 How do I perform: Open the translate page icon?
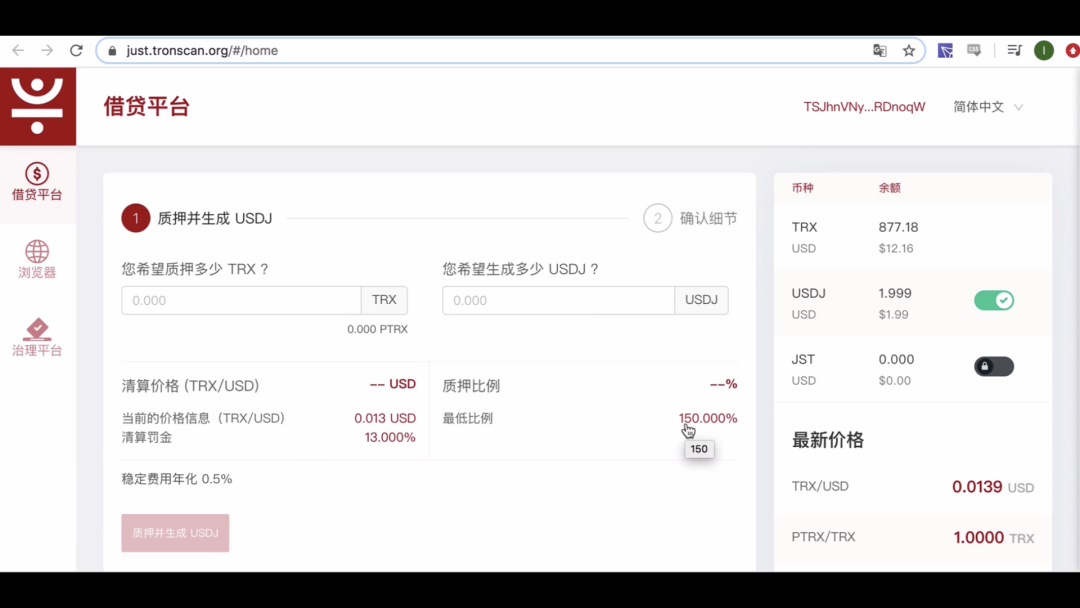click(880, 50)
